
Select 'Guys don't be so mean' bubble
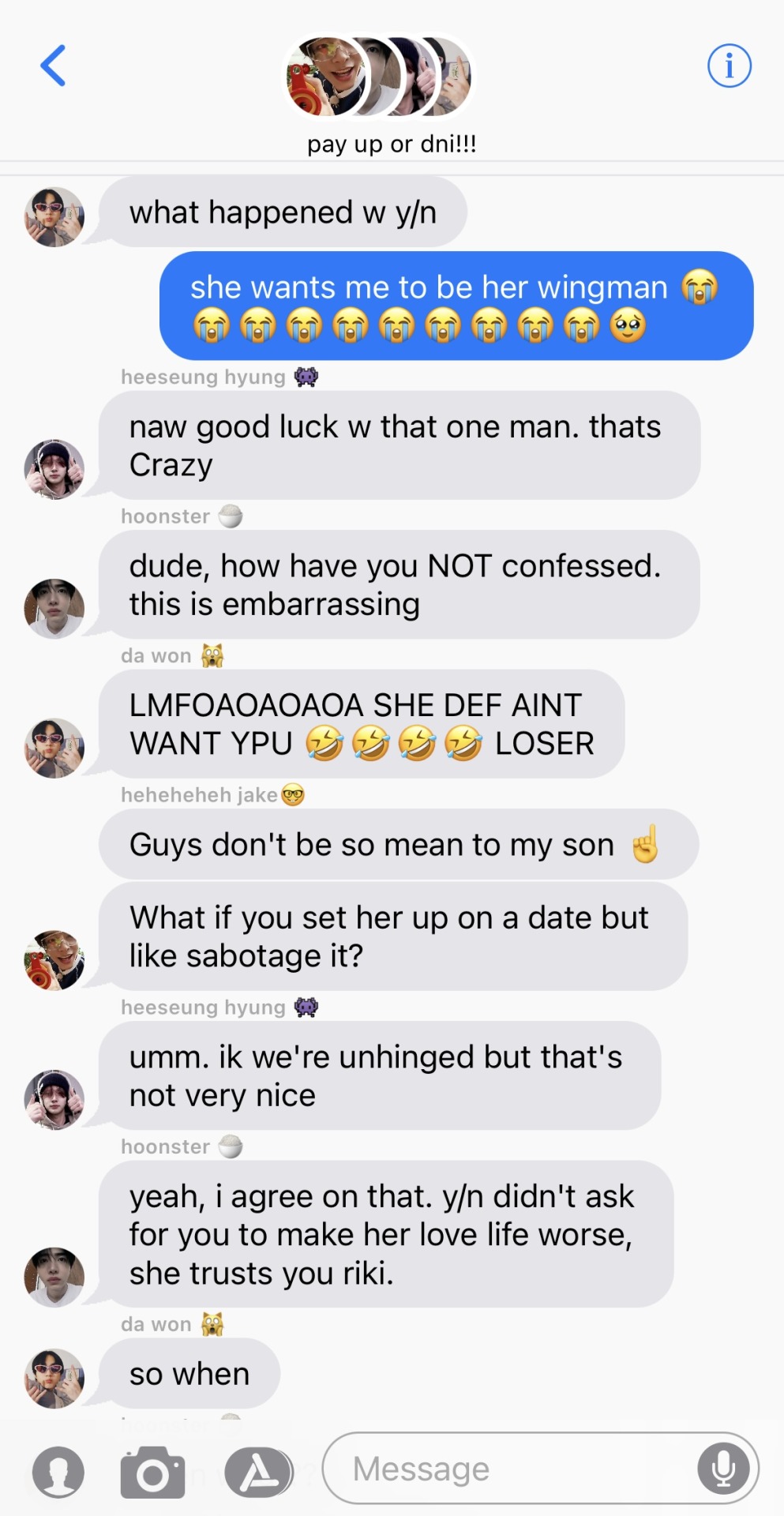click(399, 845)
